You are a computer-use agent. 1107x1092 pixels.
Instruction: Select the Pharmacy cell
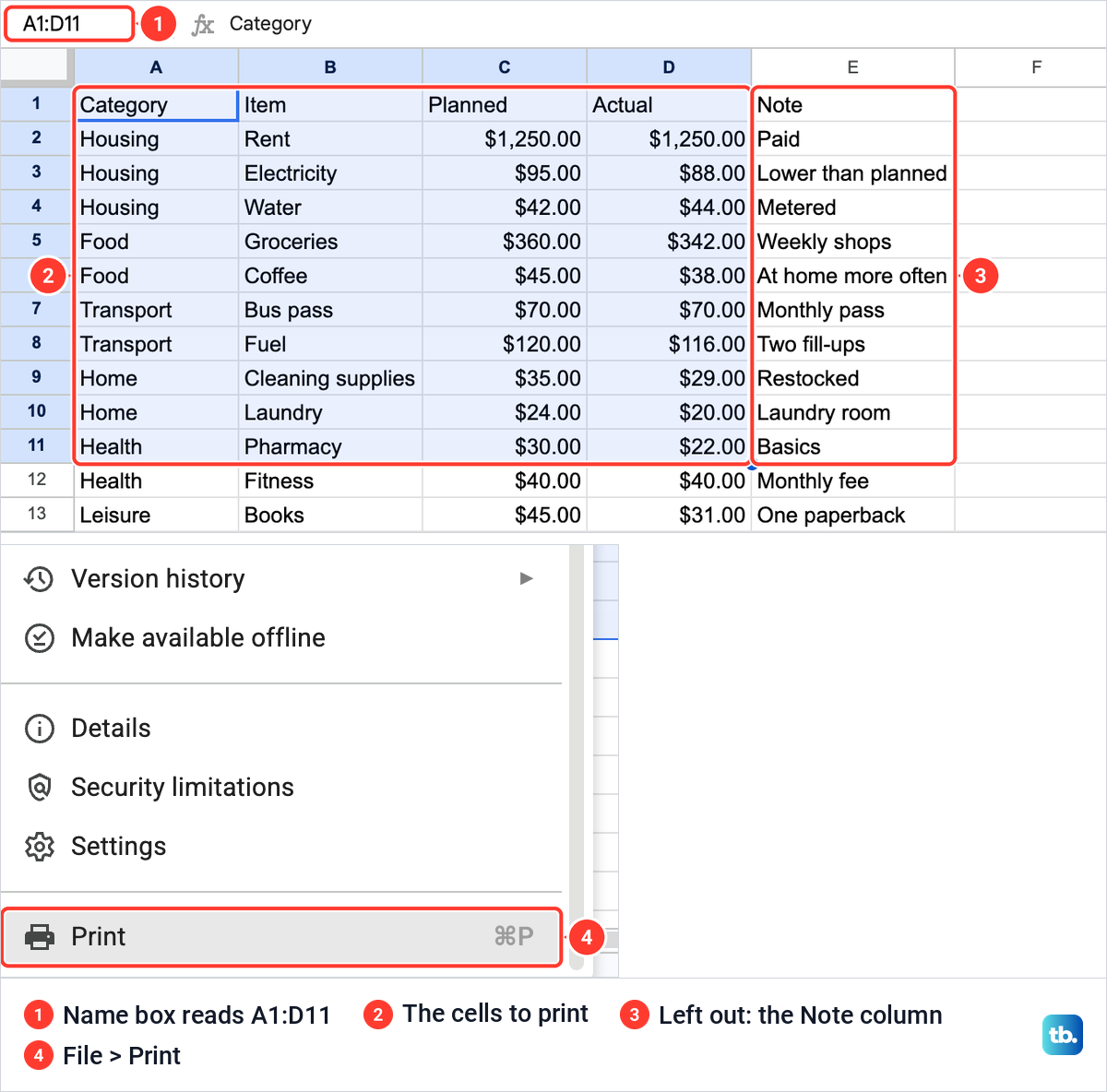(x=330, y=445)
